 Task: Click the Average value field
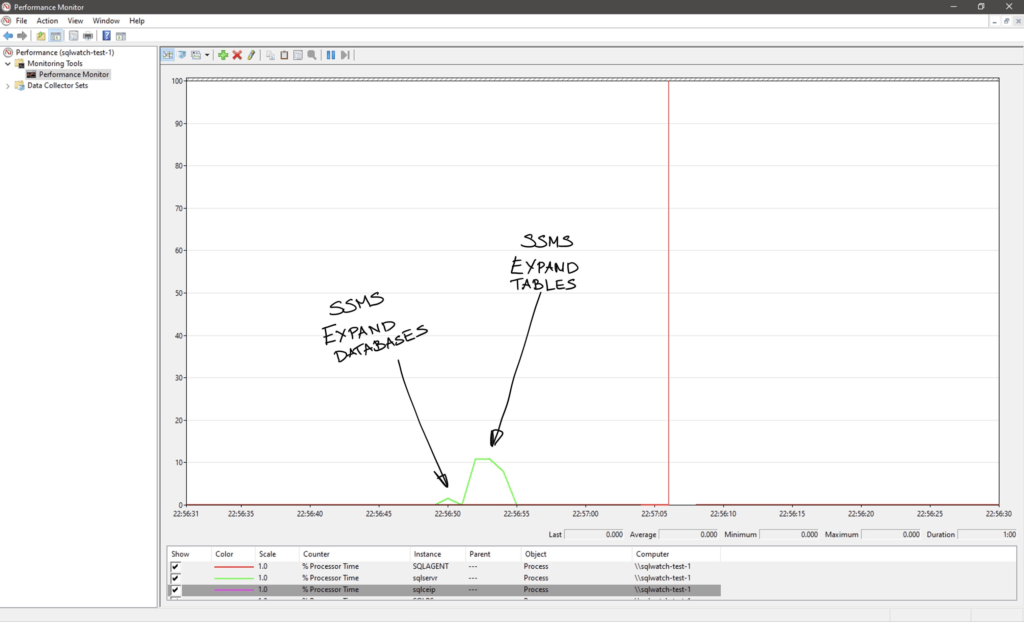[689, 534]
